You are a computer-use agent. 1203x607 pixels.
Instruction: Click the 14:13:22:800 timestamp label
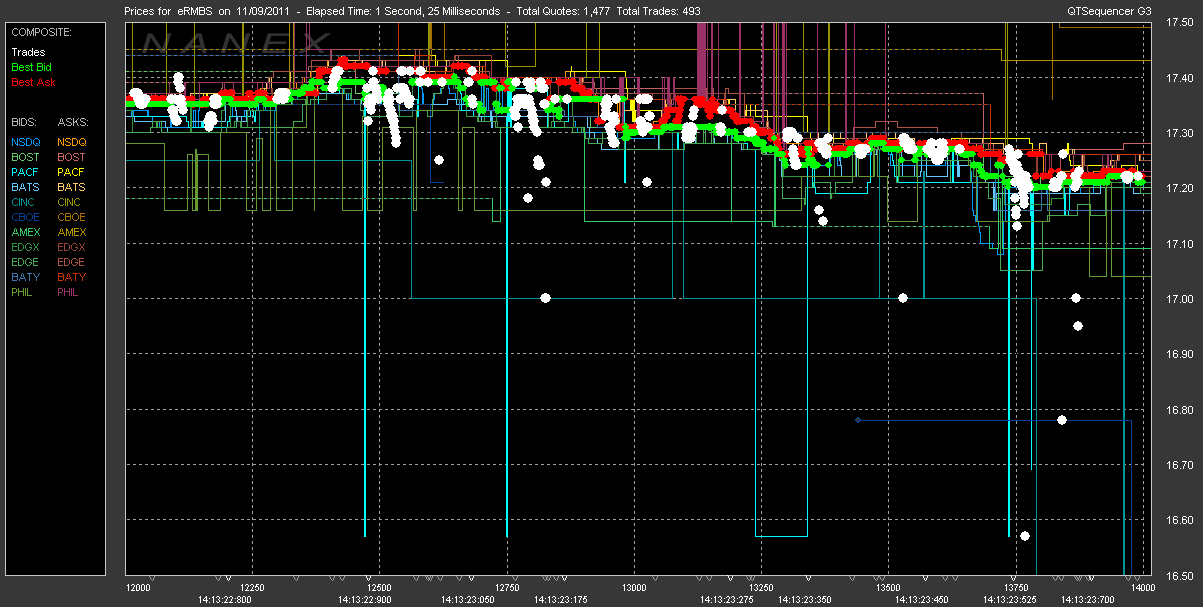pyautogui.click(x=224, y=599)
